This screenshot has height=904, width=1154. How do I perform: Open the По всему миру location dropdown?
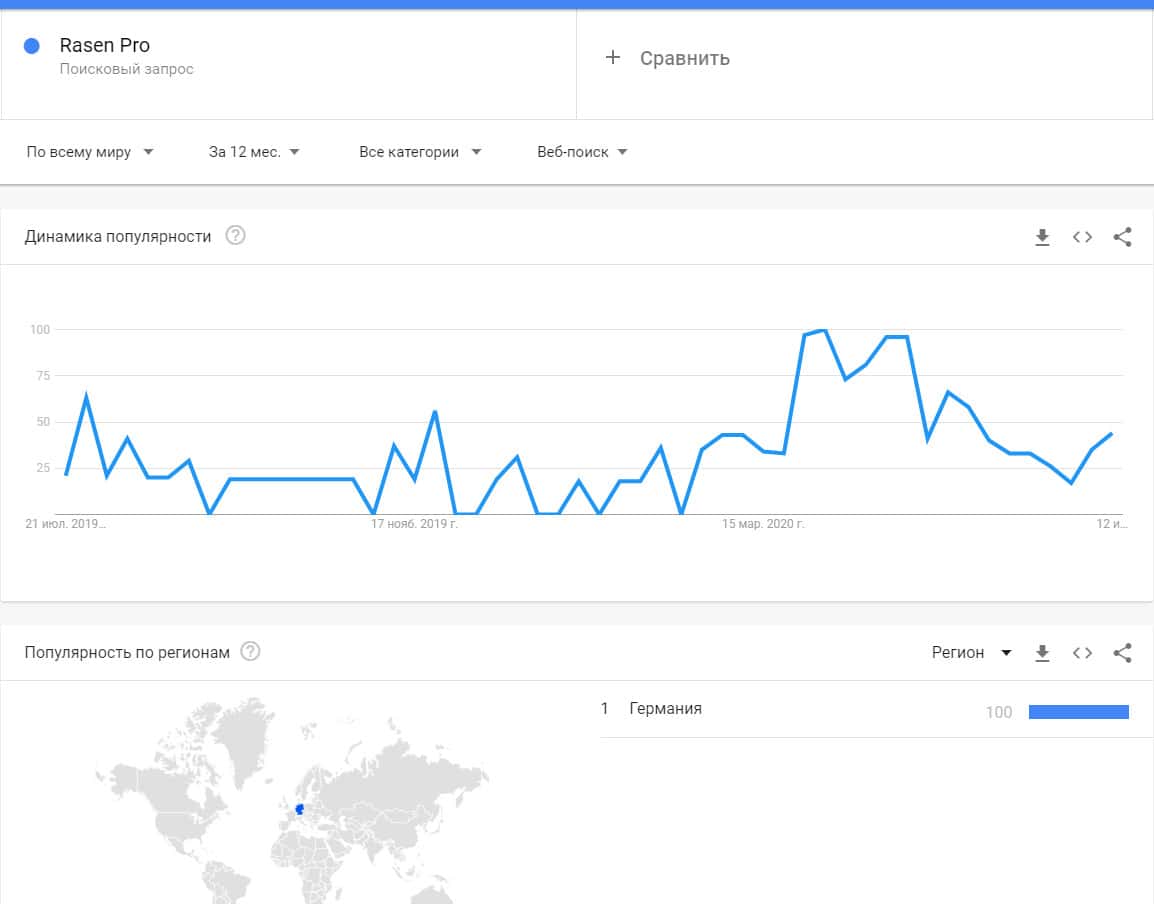[90, 152]
